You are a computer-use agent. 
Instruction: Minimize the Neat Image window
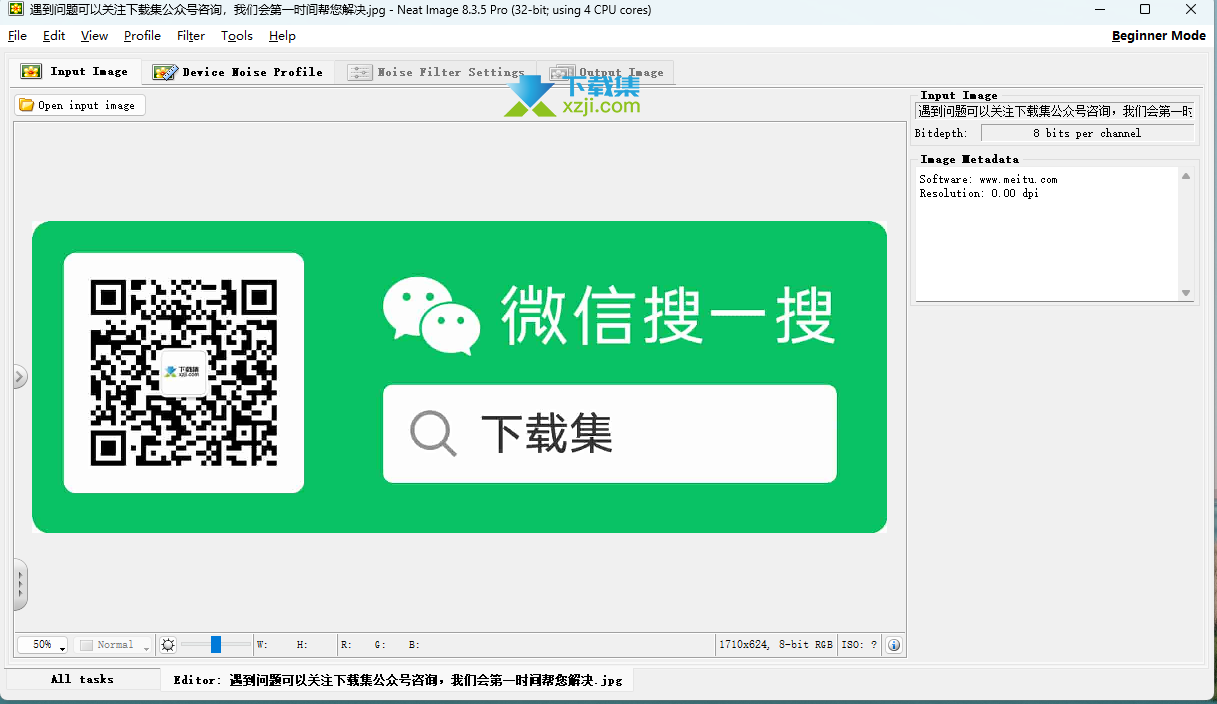click(x=1099, y=10)
